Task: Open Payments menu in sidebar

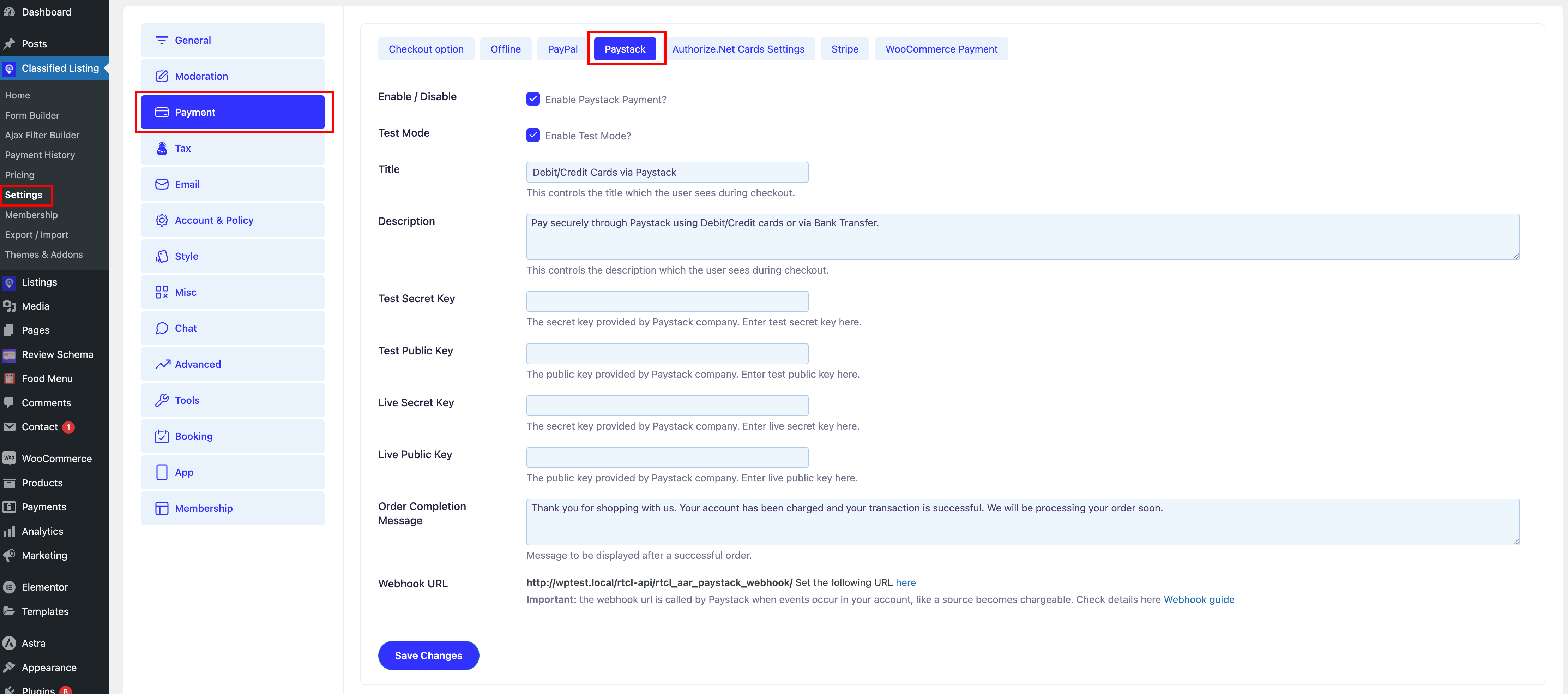Action: pyautogui.click(x=44, y=507)
